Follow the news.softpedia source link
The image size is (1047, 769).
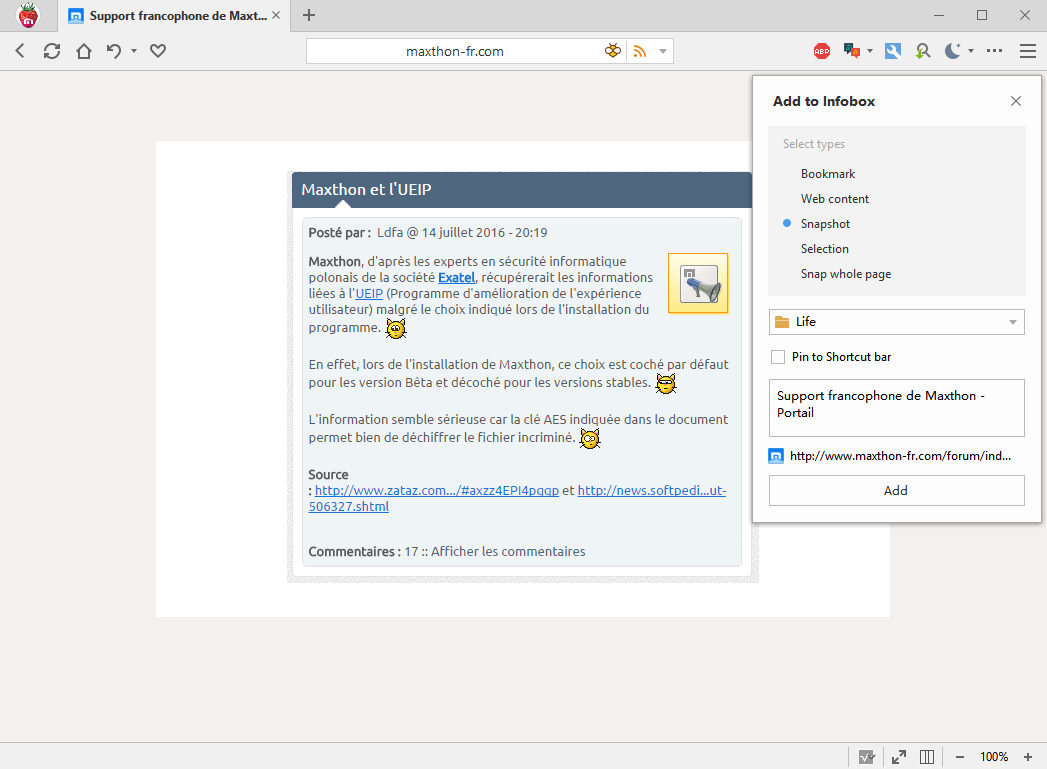pyautogui.click(x=652, y=491)
